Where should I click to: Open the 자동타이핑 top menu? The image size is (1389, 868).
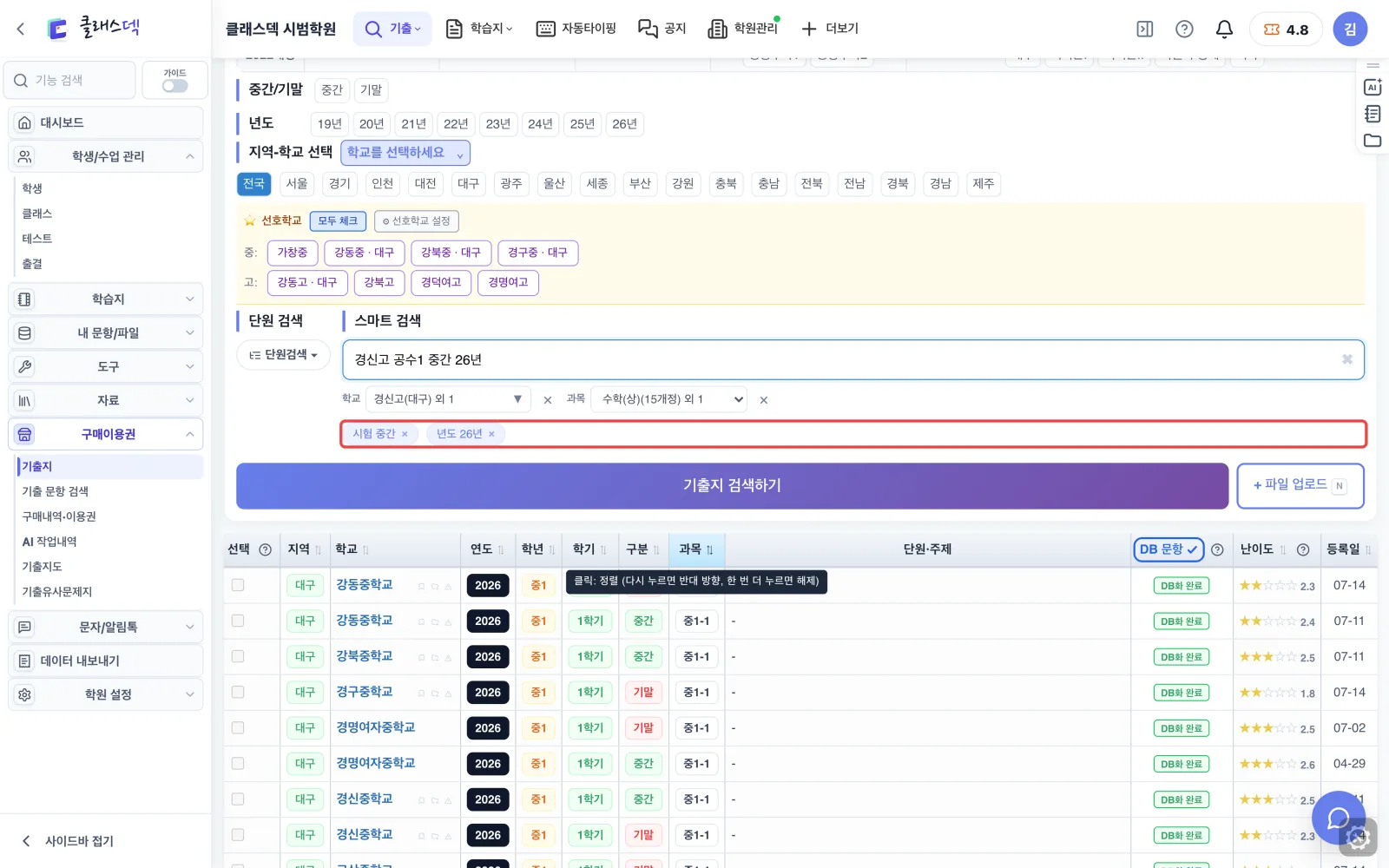(576, 29)
